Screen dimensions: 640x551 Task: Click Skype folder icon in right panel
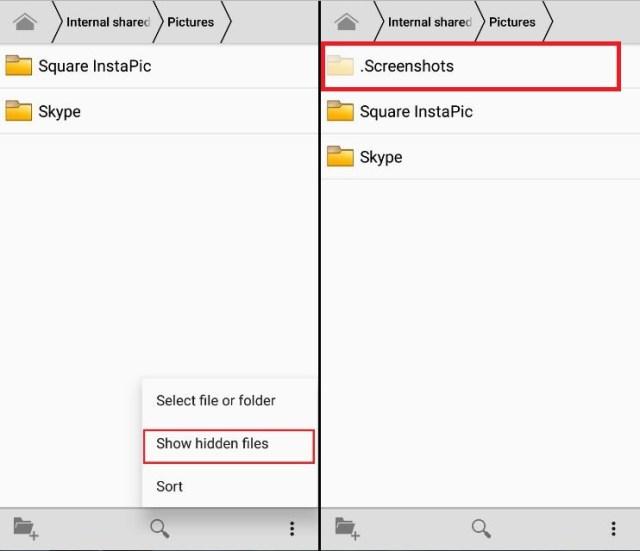[x=340, y=156]
